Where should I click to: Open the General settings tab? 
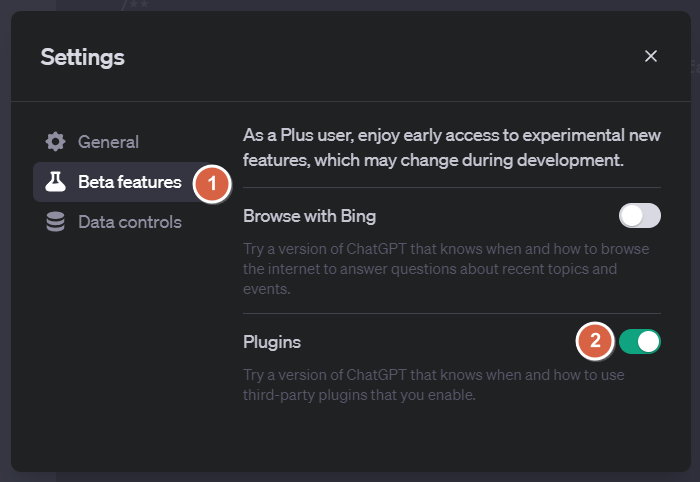pyautogui.click(x=108, y=141)
